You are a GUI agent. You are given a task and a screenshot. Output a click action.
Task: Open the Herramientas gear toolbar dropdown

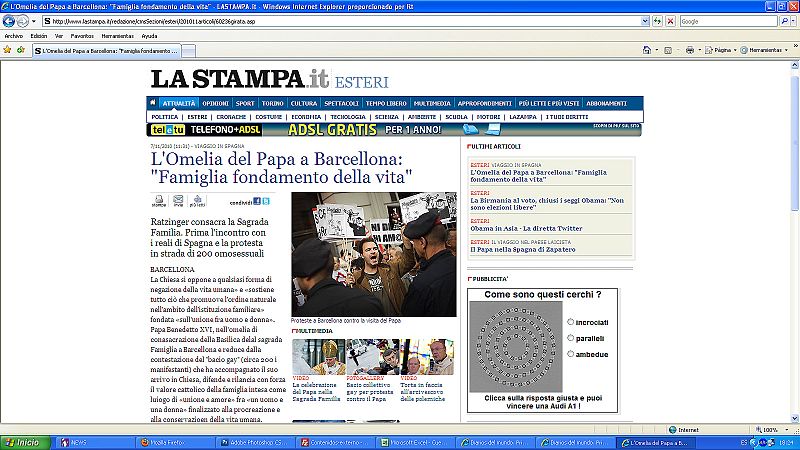point(764,50)
